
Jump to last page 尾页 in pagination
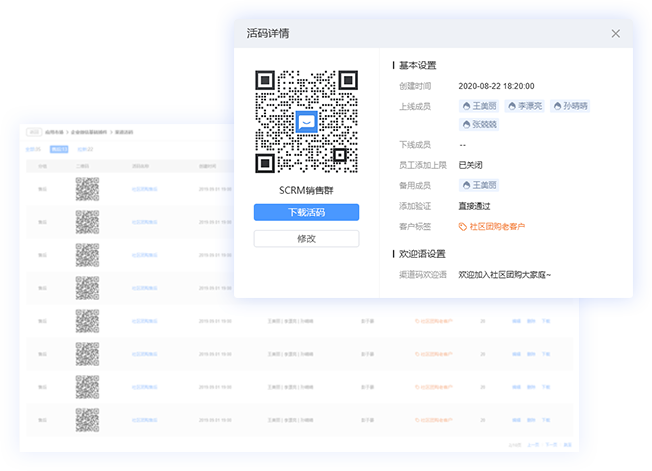[568, 445]
